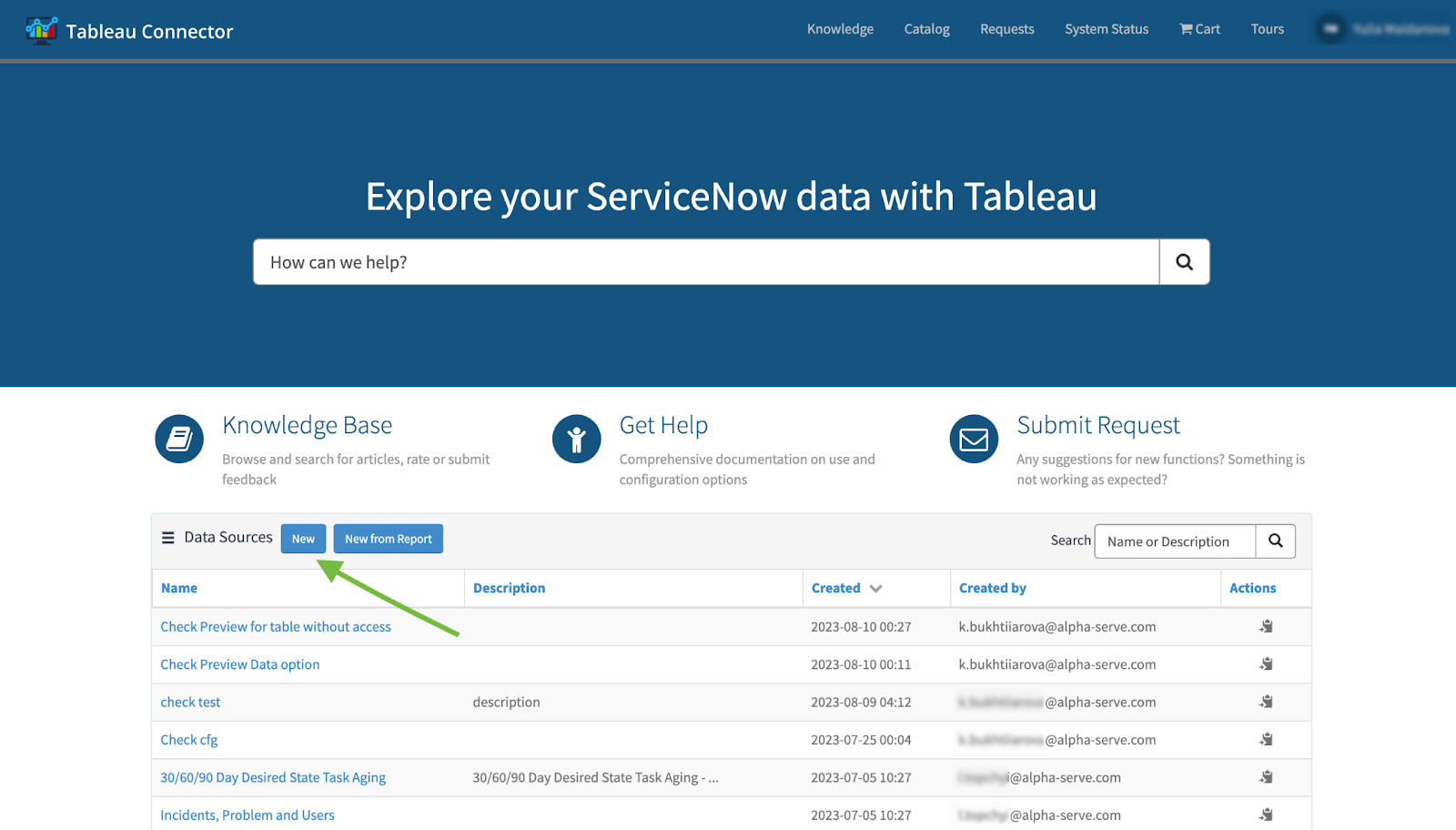
Task: Click the Get Help person icon
Action: [576, 438]
